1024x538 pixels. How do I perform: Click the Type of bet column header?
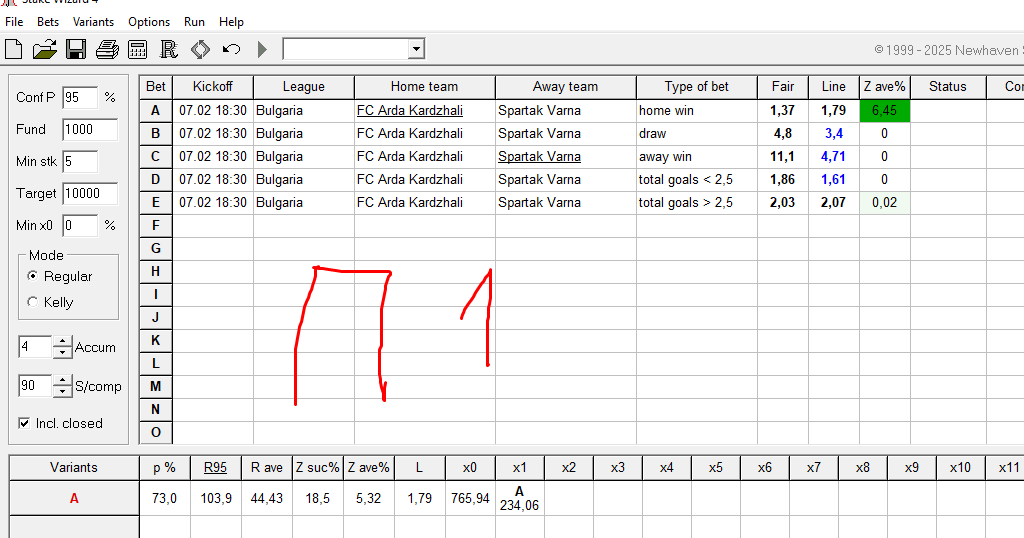(697, 87)
